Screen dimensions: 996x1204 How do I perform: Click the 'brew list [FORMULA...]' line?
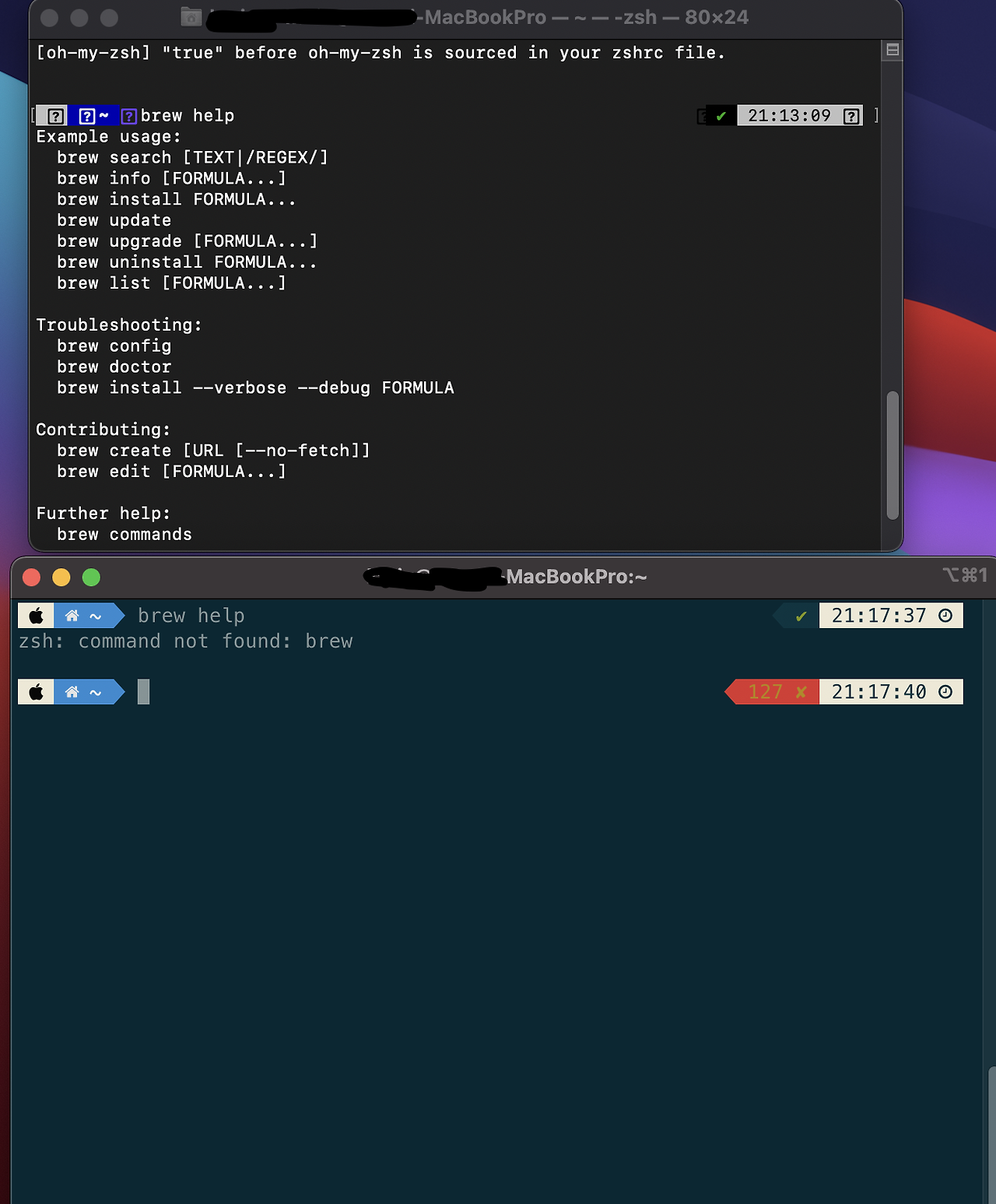click(172, 283)
